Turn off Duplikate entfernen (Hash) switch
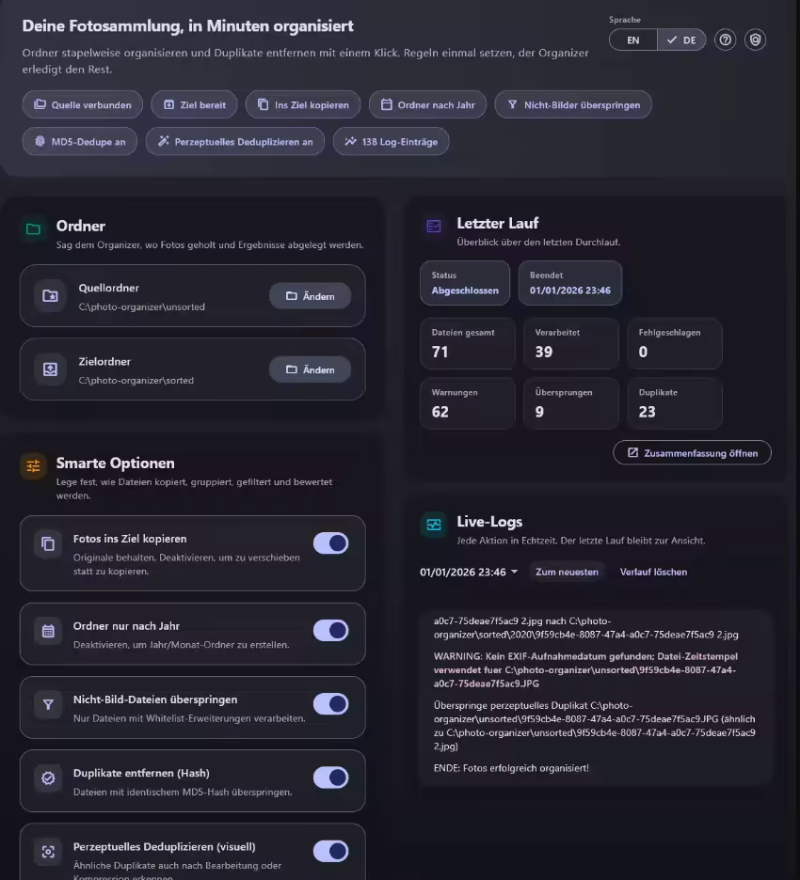 tap(331, 777)
